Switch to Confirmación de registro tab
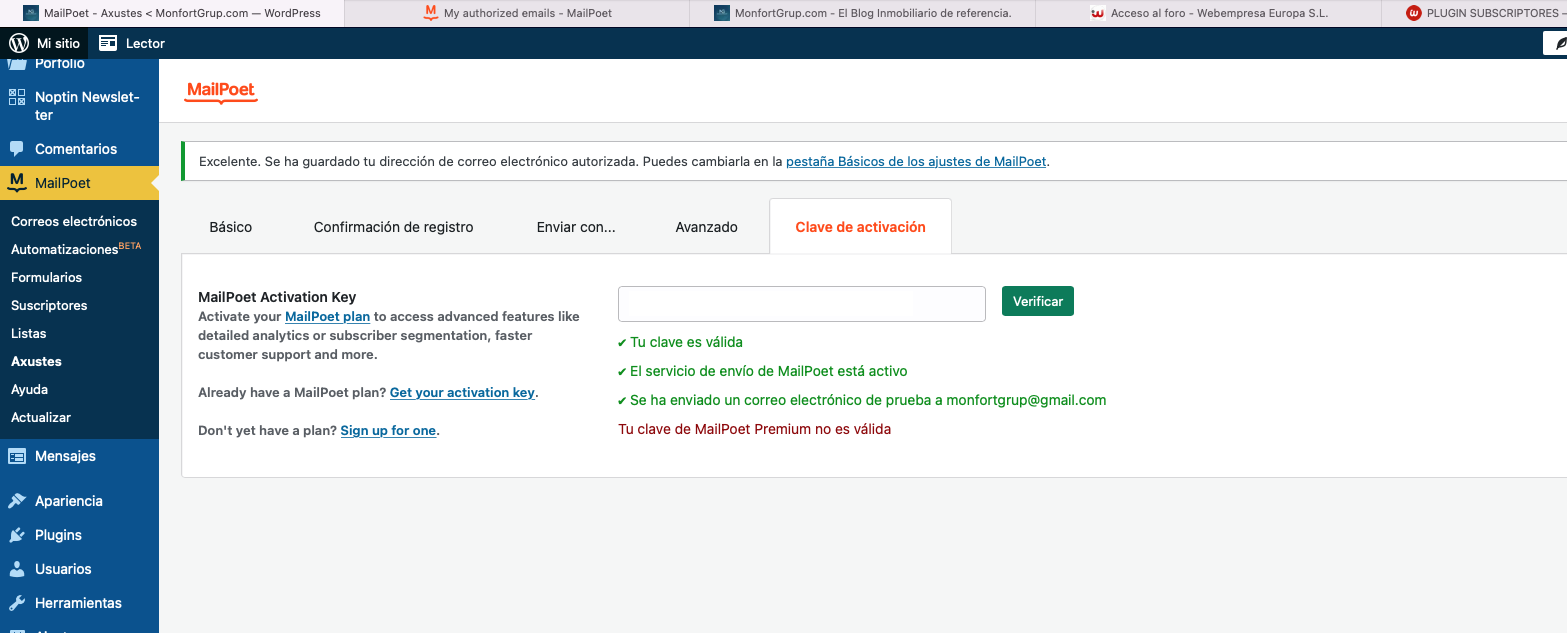Viewport: 1567px width, 633px height. pyautogui.click(x=394, y=227)
